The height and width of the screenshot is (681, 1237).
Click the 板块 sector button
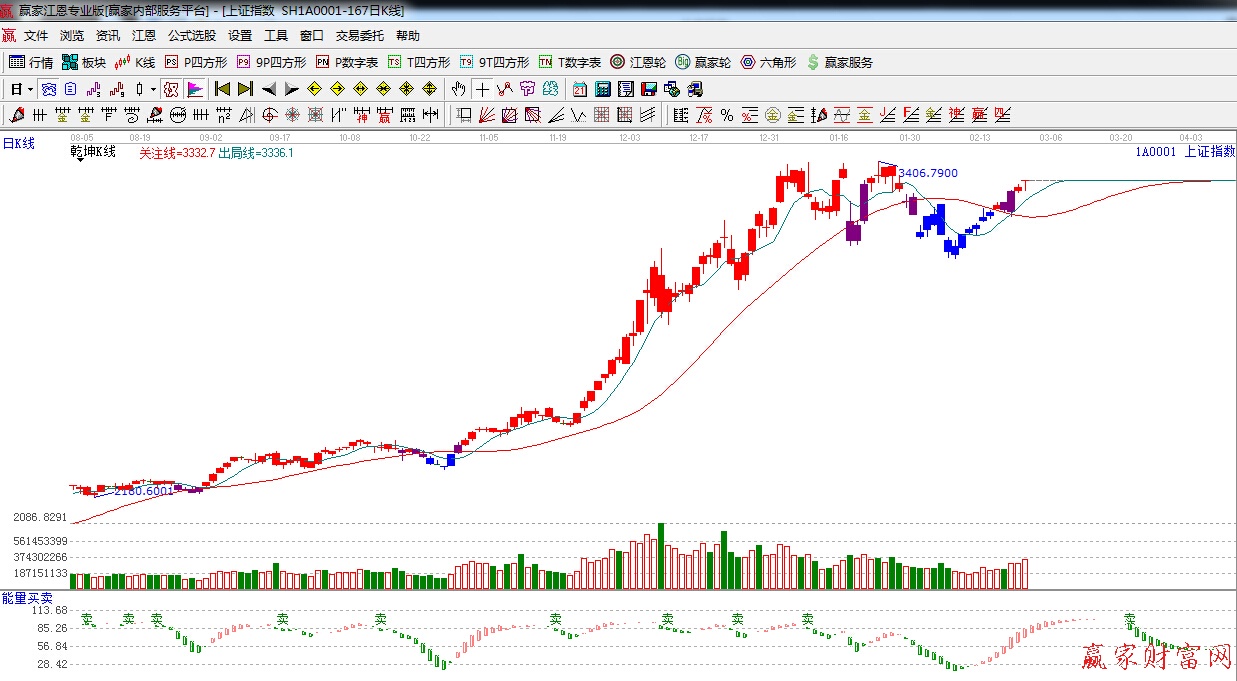coord(84,62)
